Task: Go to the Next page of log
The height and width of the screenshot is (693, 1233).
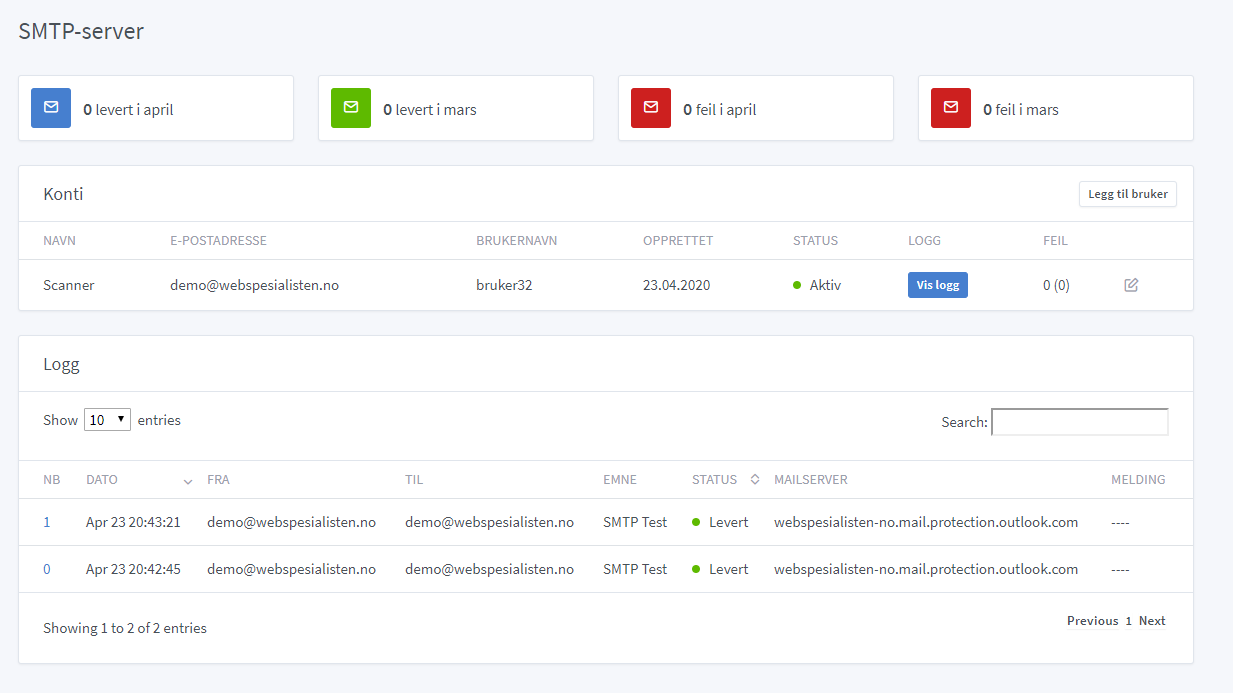Action: [x=1152, y=621]
